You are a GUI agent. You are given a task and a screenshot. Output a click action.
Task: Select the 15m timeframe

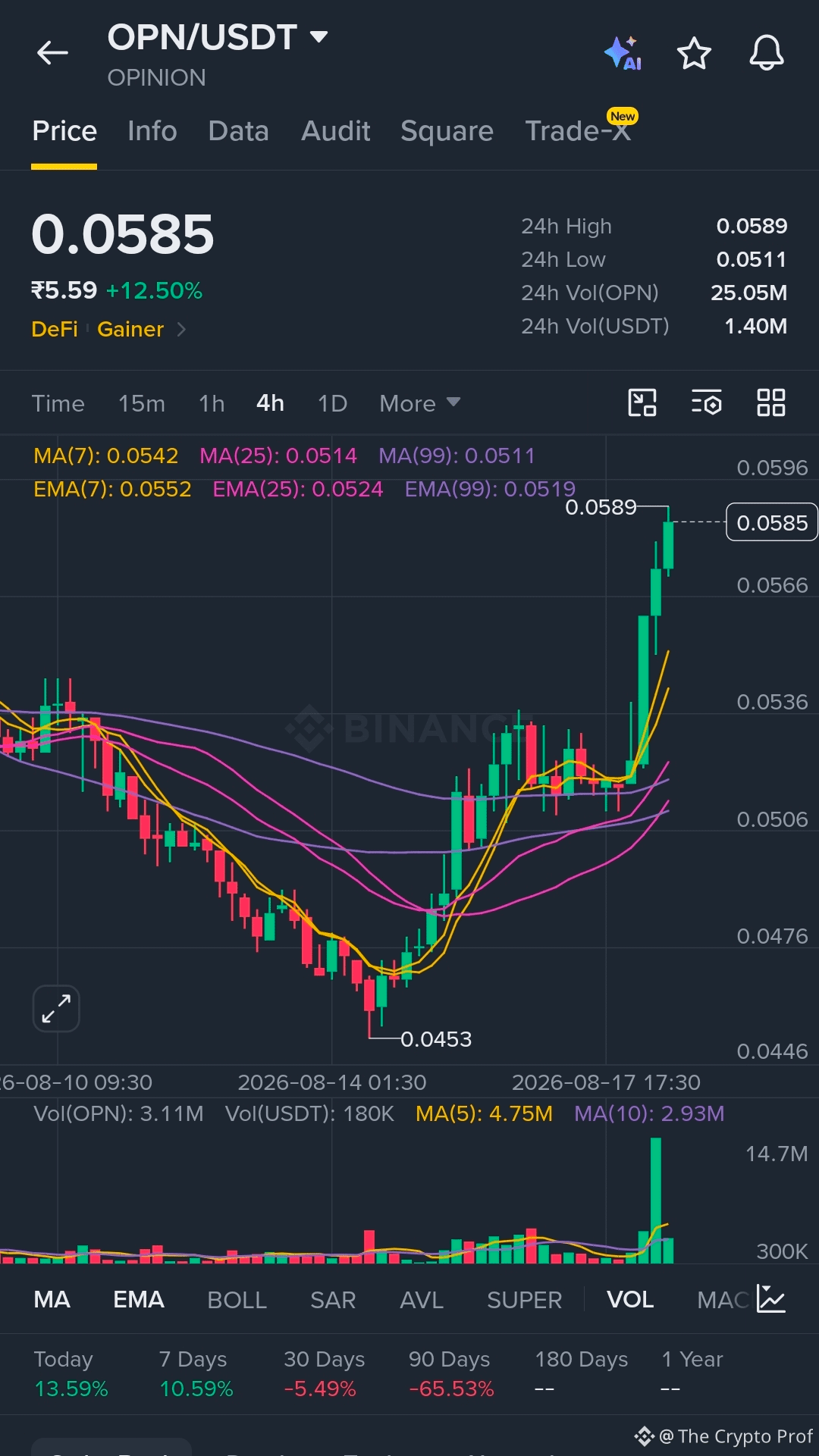coord(142,403)
